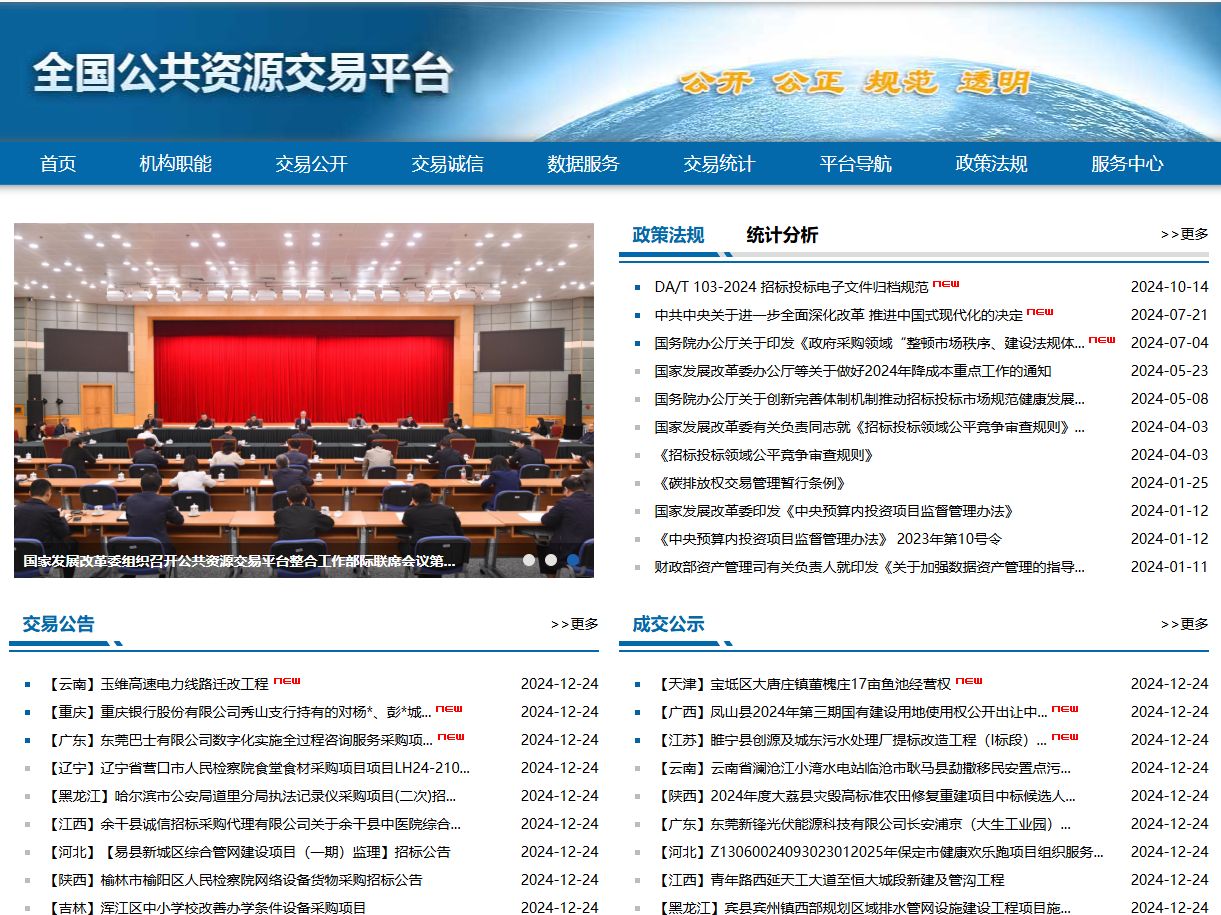Open 【辽宁】辽宁省营口市人民检察院 announcement

(x=257, y=768)
